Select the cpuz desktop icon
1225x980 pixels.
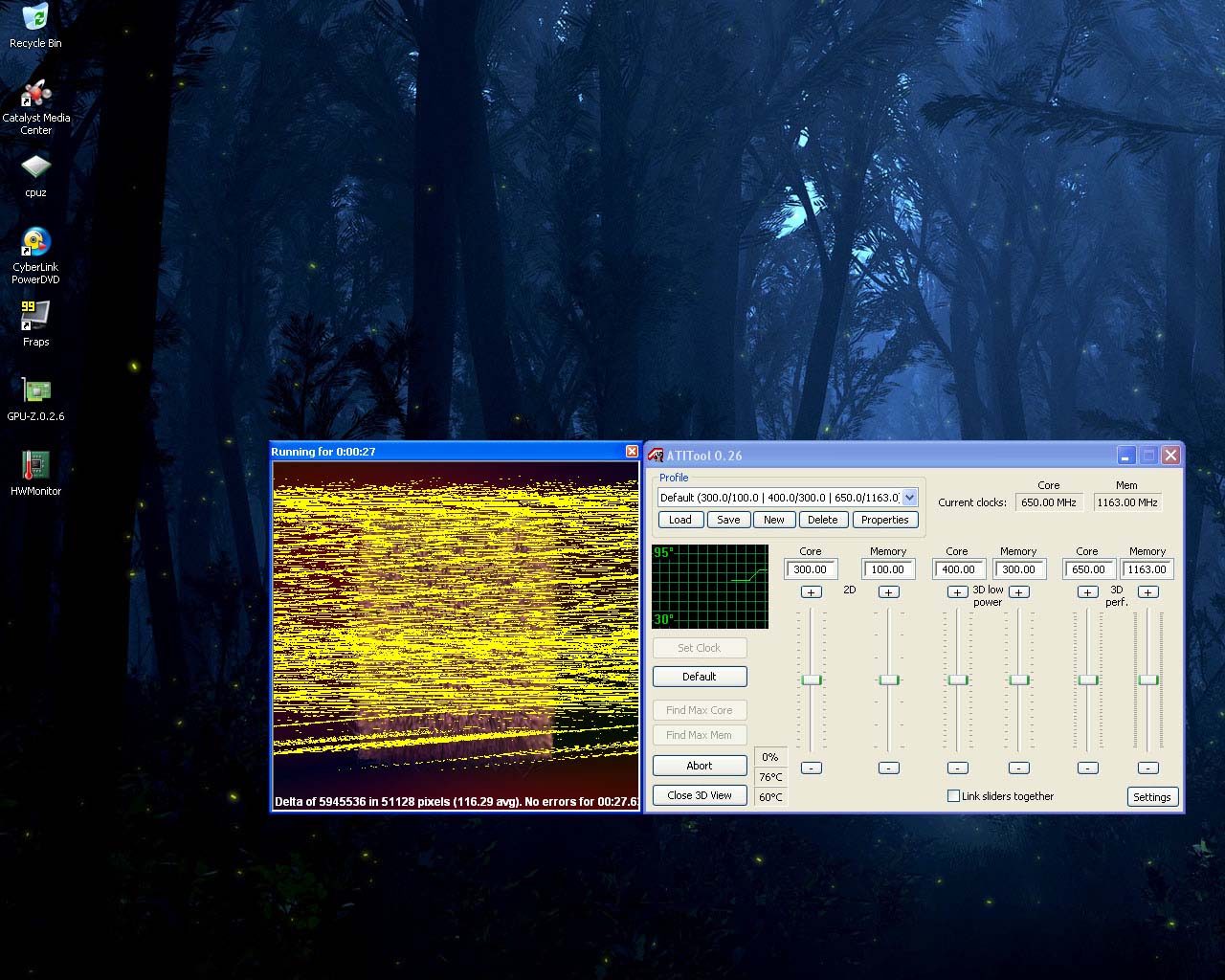pos(35,174)
